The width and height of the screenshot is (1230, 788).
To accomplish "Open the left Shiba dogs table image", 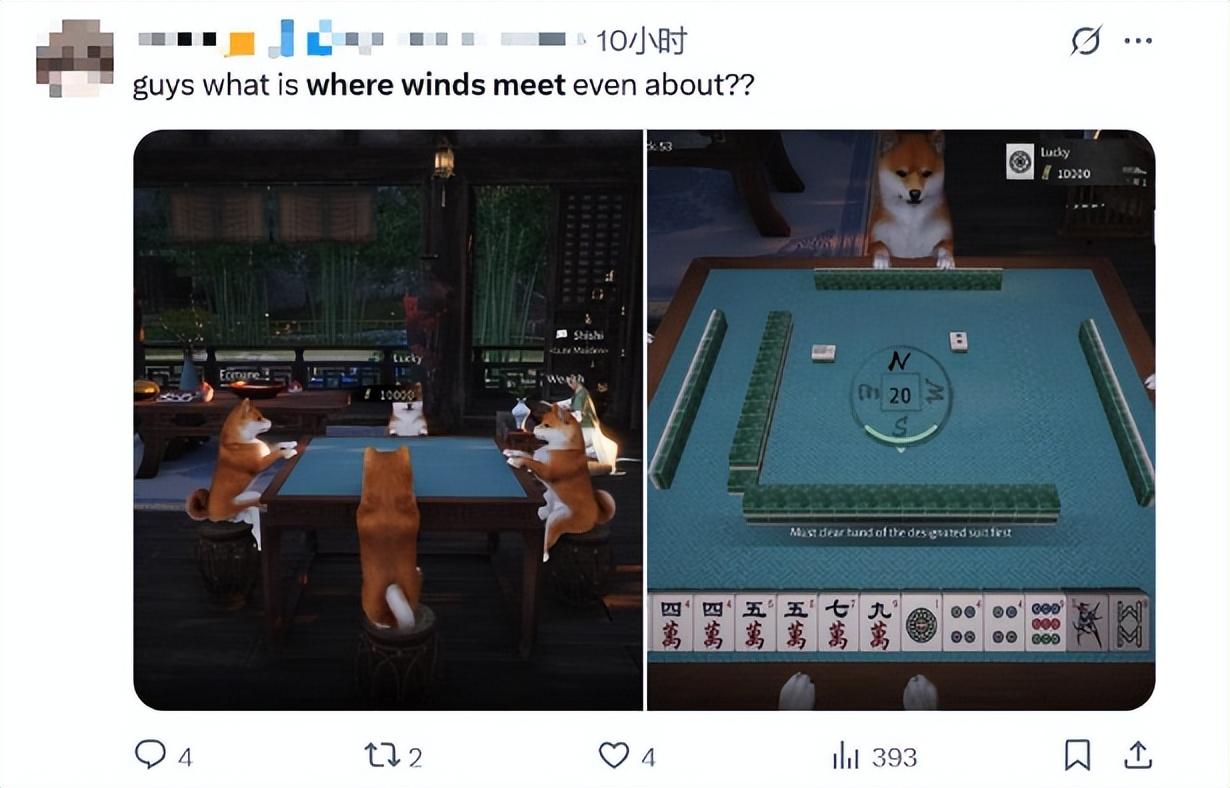I will point(388,420).
